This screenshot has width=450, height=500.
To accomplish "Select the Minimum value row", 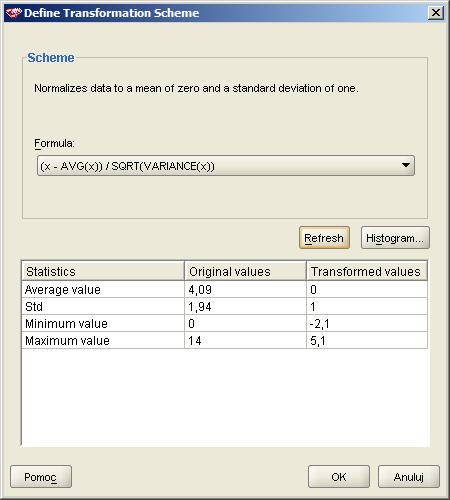I will [225, 323].
